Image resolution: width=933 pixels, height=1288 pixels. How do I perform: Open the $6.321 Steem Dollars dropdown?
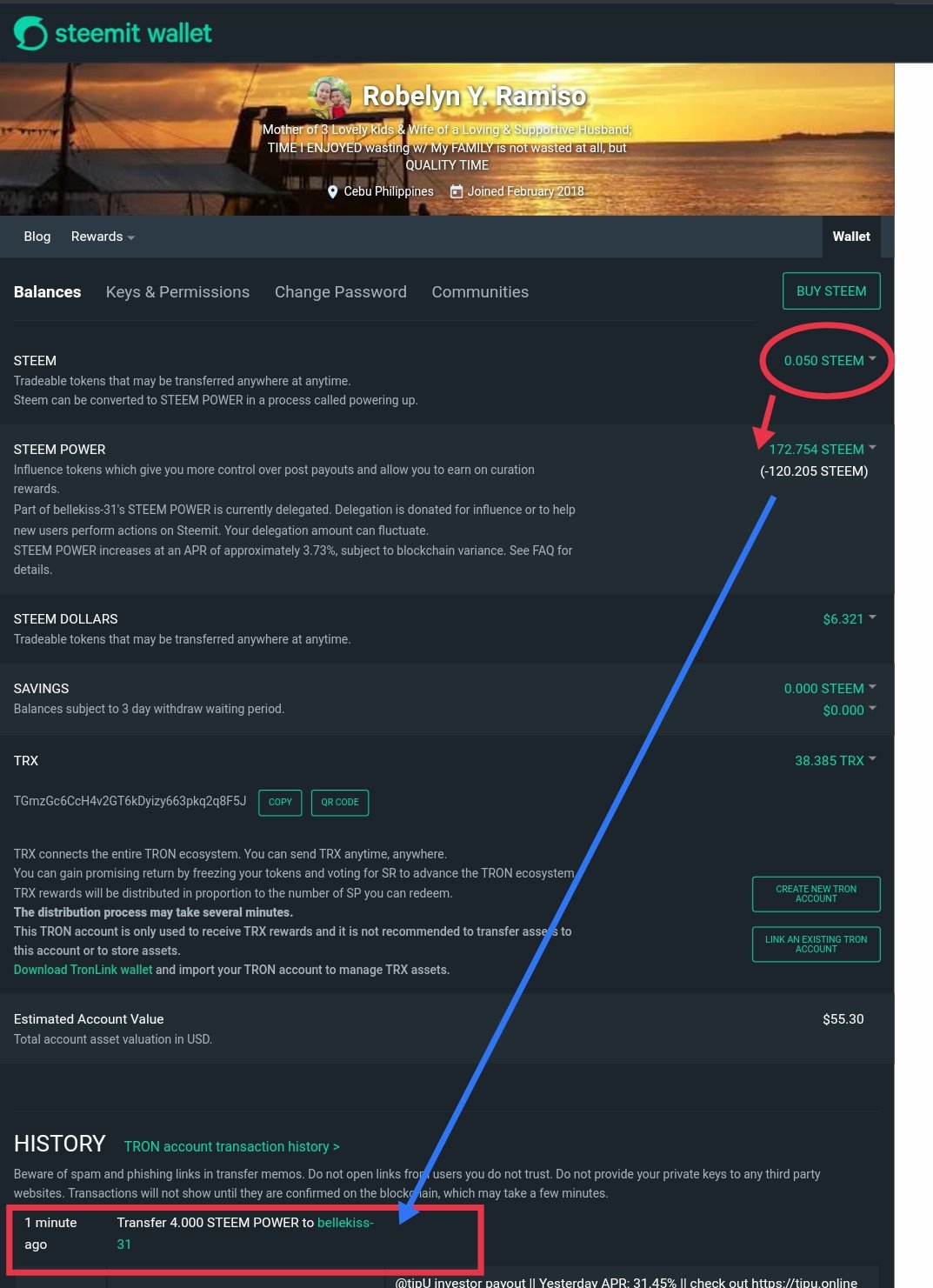[849, 619]
